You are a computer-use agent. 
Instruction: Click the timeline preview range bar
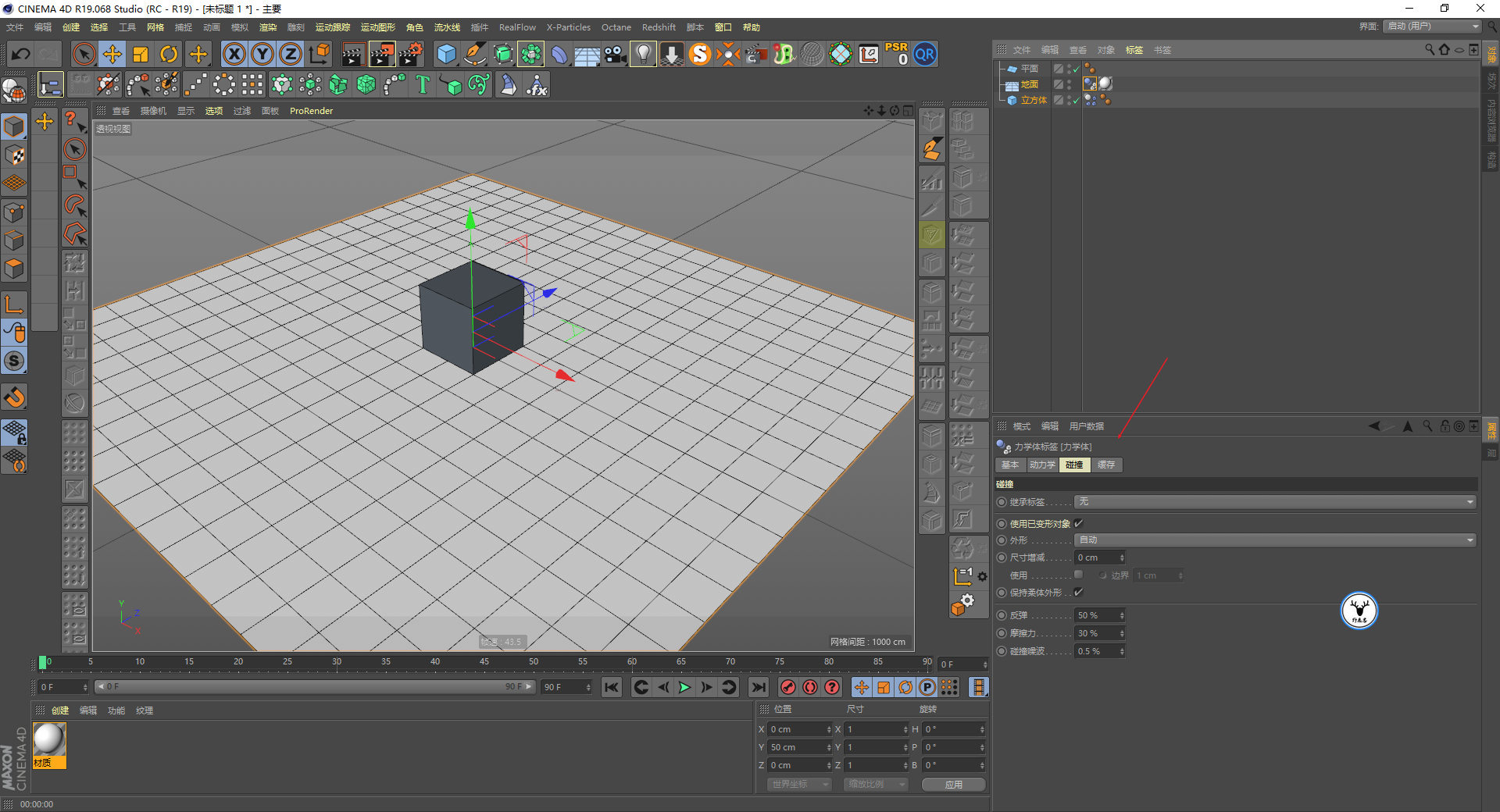coord(314,687)
